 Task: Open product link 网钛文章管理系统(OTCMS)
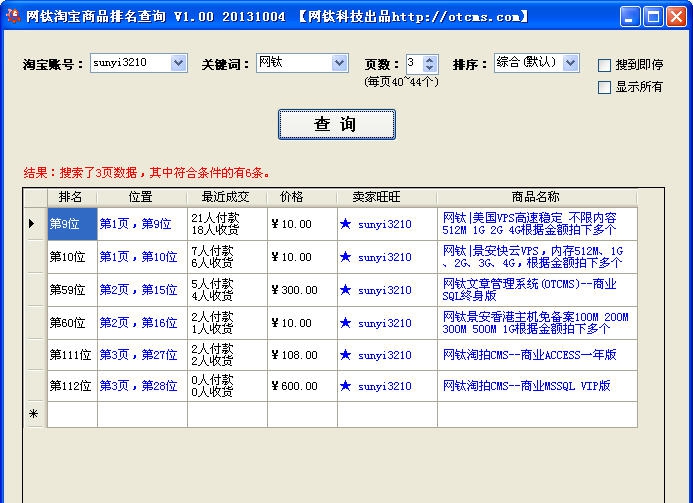click(529, 290)
